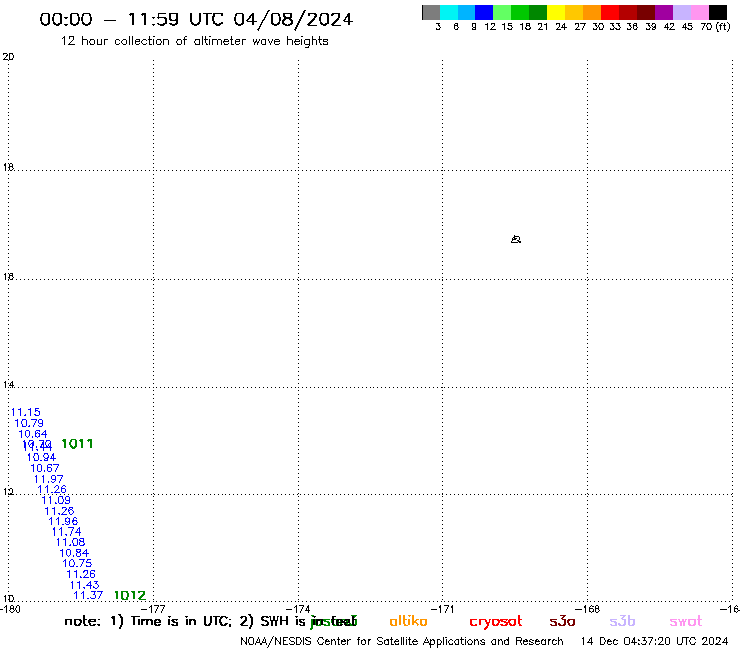The image size is (740, 650).
Task: Select the wave height value 11.37
Action: (x=88, y=595)
